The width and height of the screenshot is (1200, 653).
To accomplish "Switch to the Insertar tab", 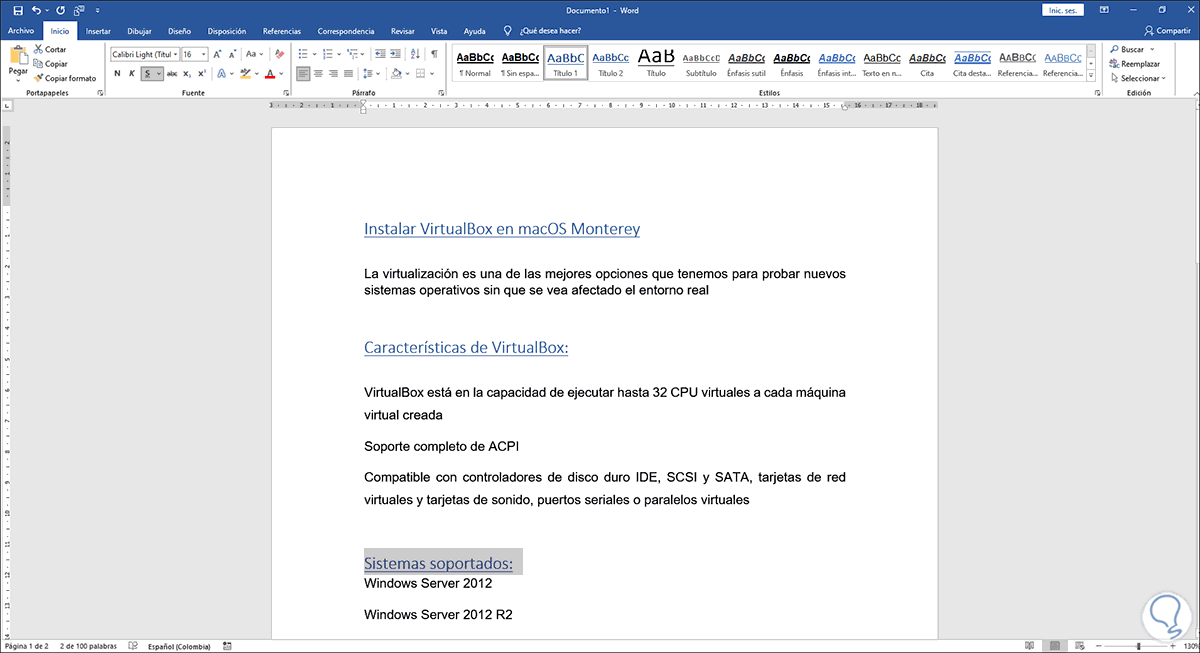I will [98, 31].
